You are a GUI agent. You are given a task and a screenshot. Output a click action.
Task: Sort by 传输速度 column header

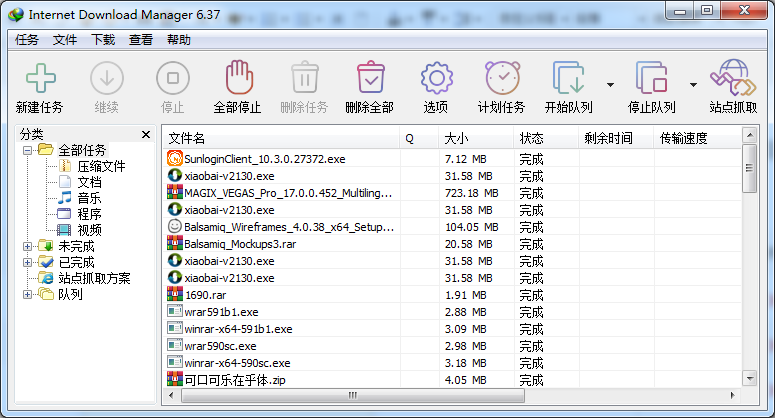click(697, 138)
